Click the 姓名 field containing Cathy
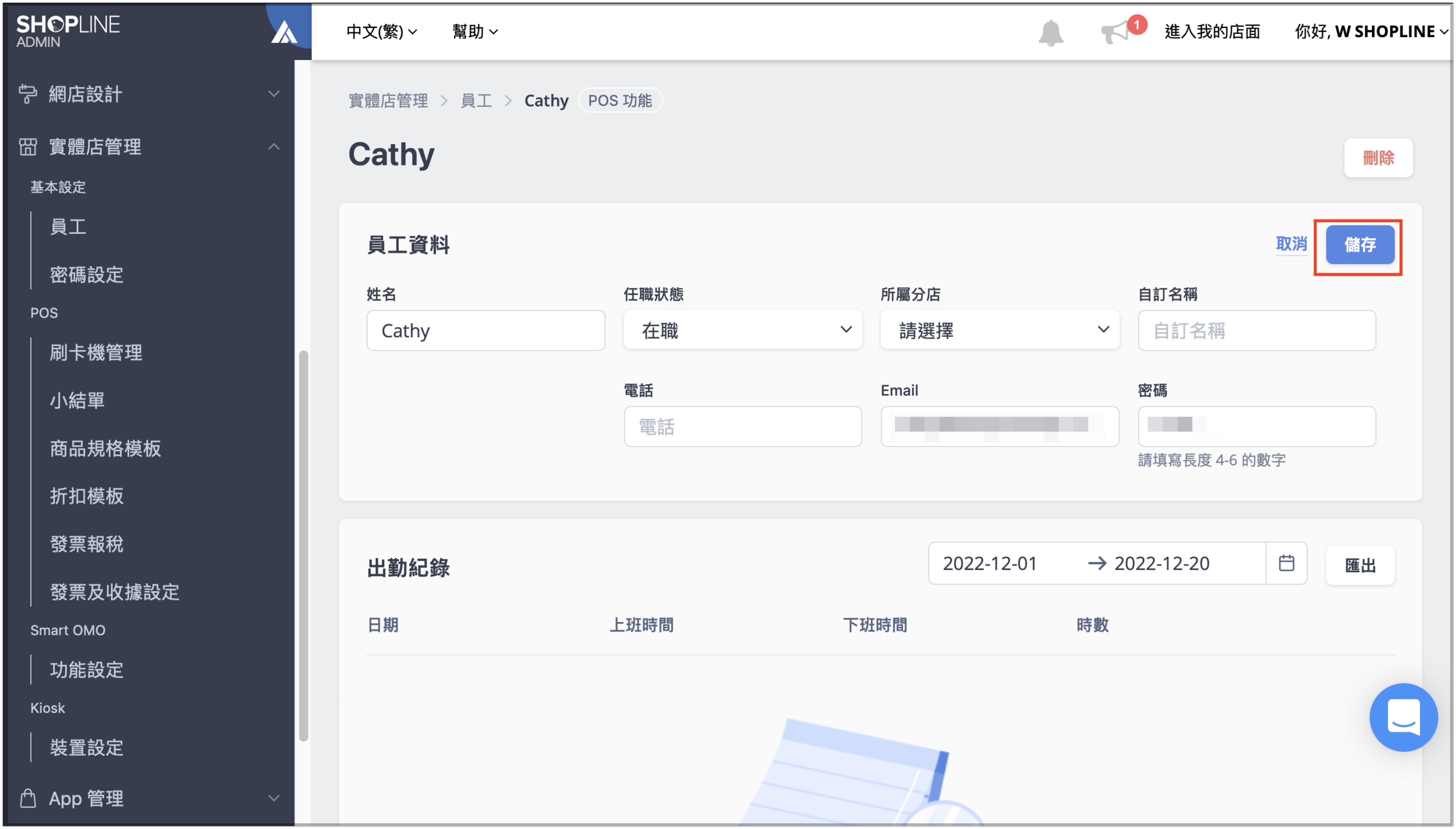Image resolution: width=1456 pixels, height=829 pixels. pyautogui.click(x=485, y=330)
